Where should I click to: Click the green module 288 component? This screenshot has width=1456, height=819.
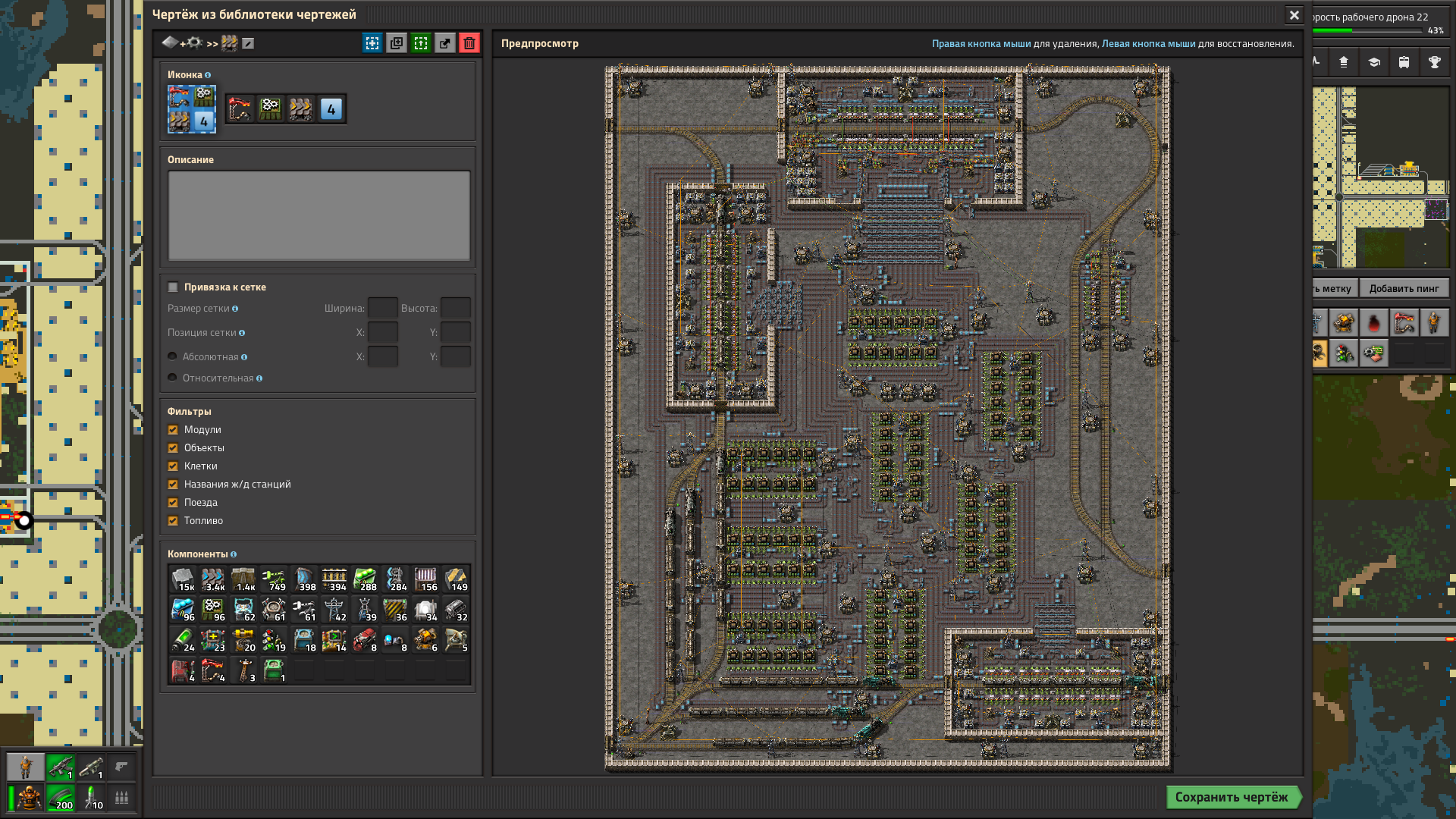point(365,579)
